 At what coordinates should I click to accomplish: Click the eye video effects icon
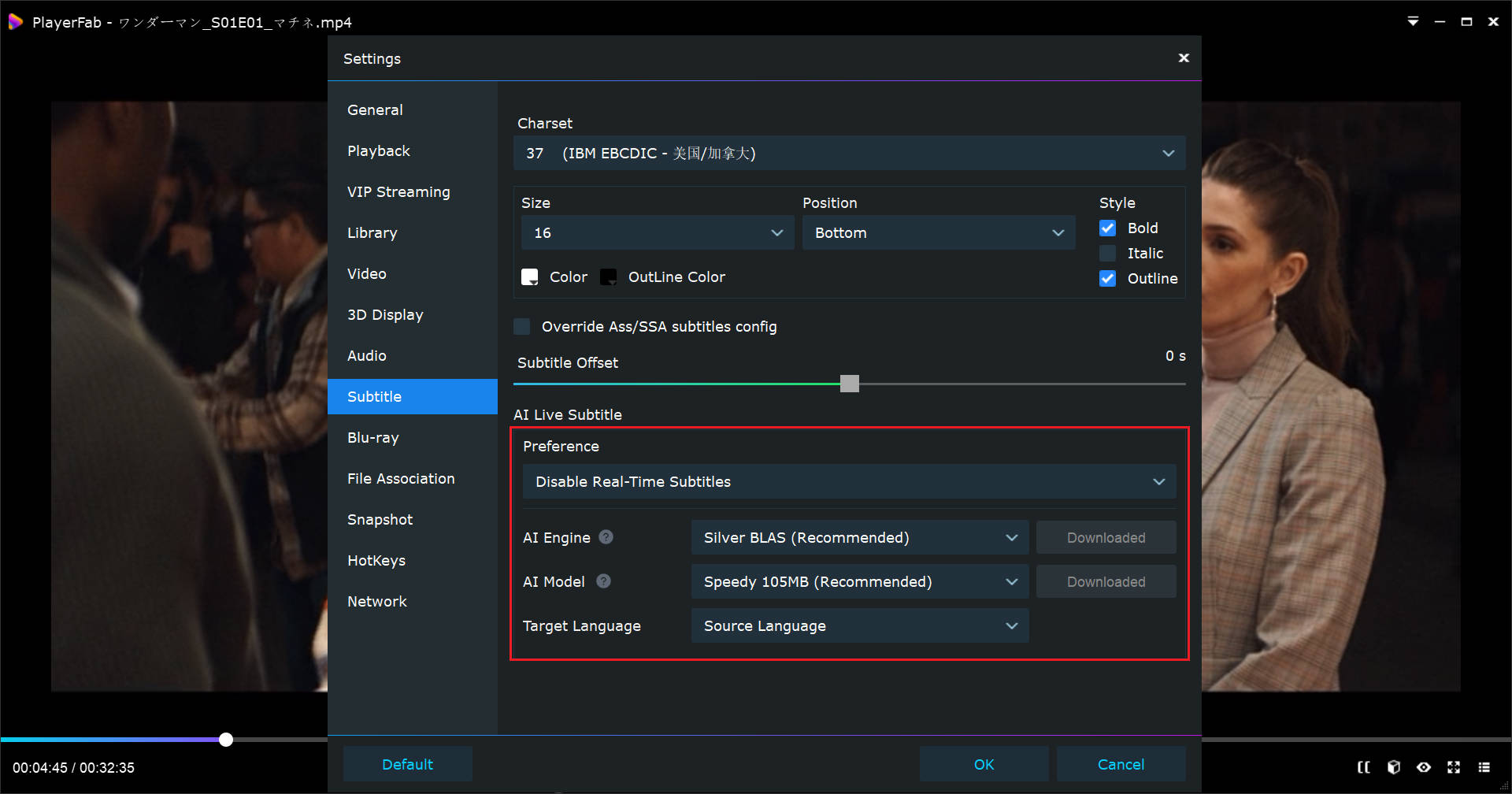click(1424, 766)
